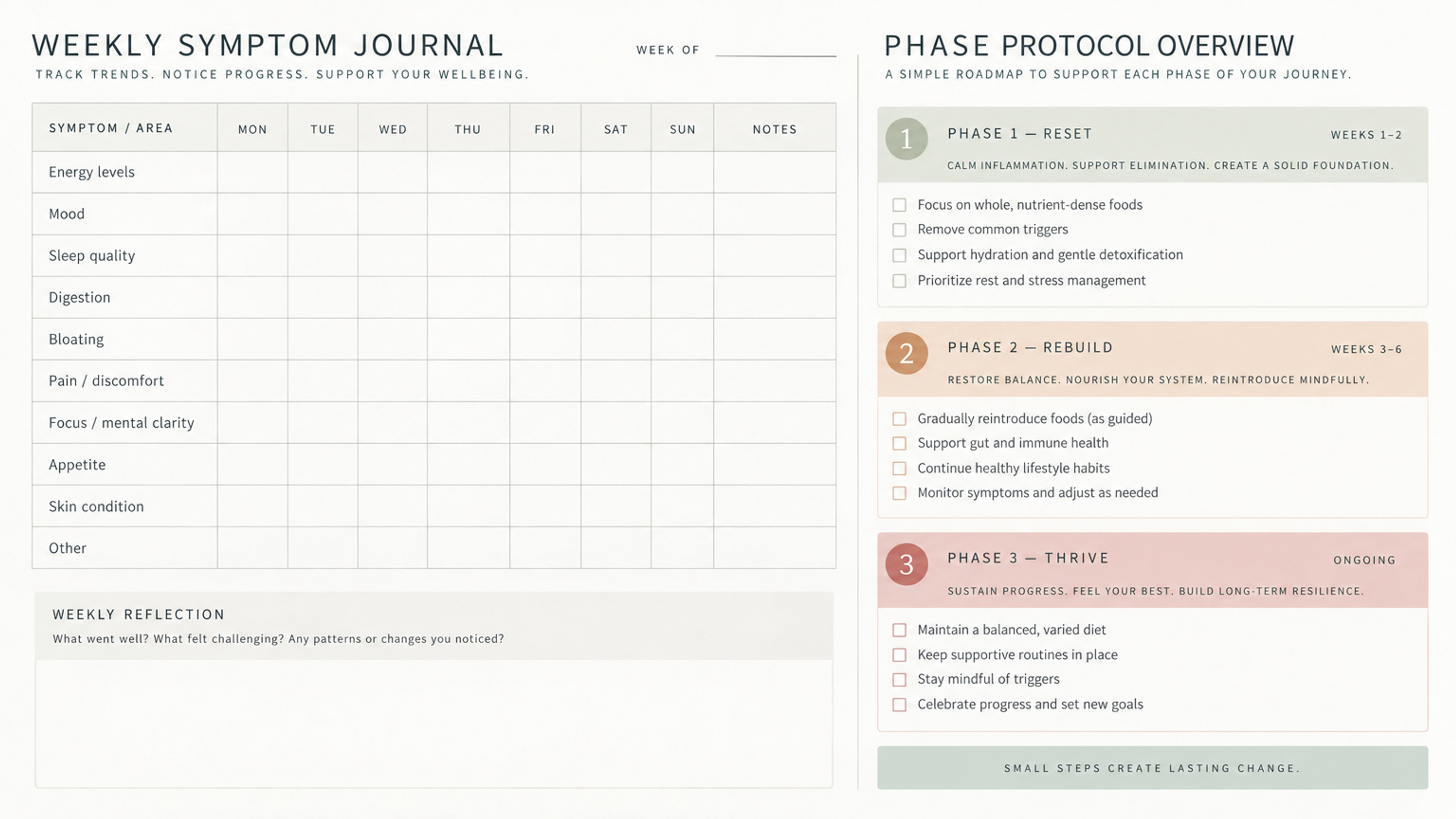Image resolution: width=1456 pixels, height=819 pixels.
Task: Select the Mood row Notes cell
Action: (775, 214)
